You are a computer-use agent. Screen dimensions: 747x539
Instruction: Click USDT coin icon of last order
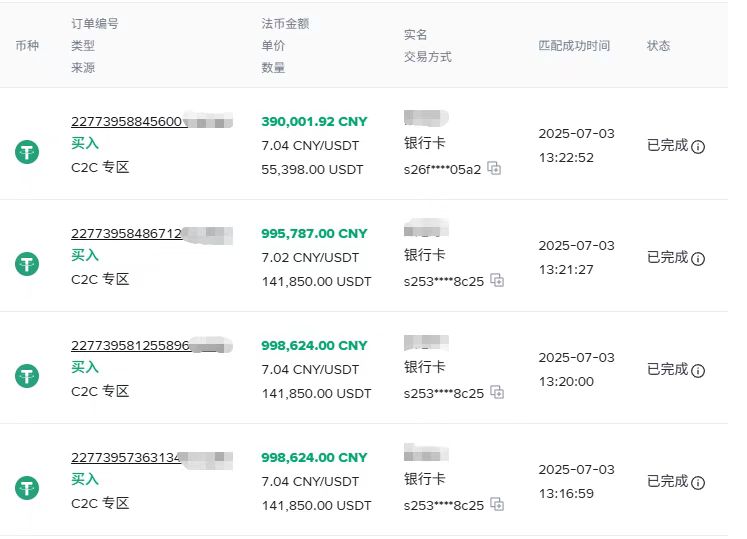(27, 488)
